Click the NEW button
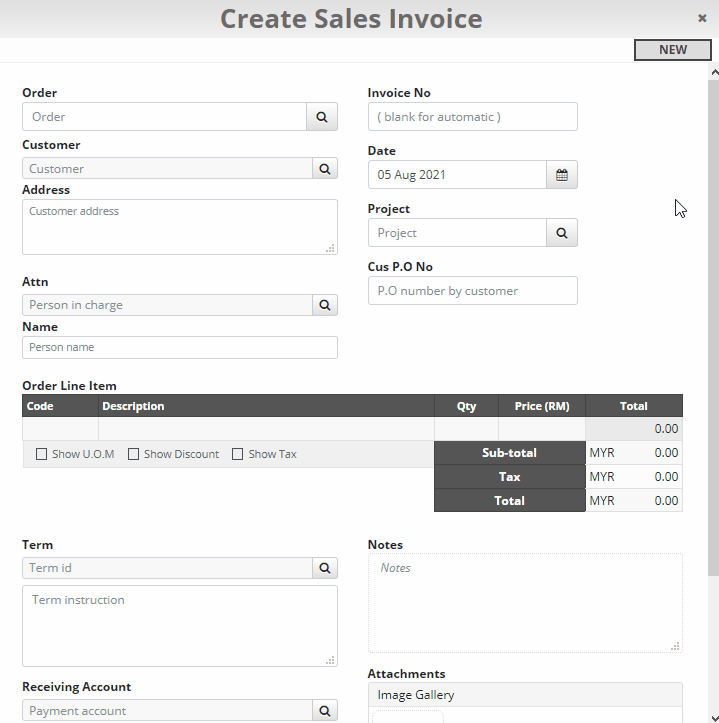719x723 pixels. (673, 50)
